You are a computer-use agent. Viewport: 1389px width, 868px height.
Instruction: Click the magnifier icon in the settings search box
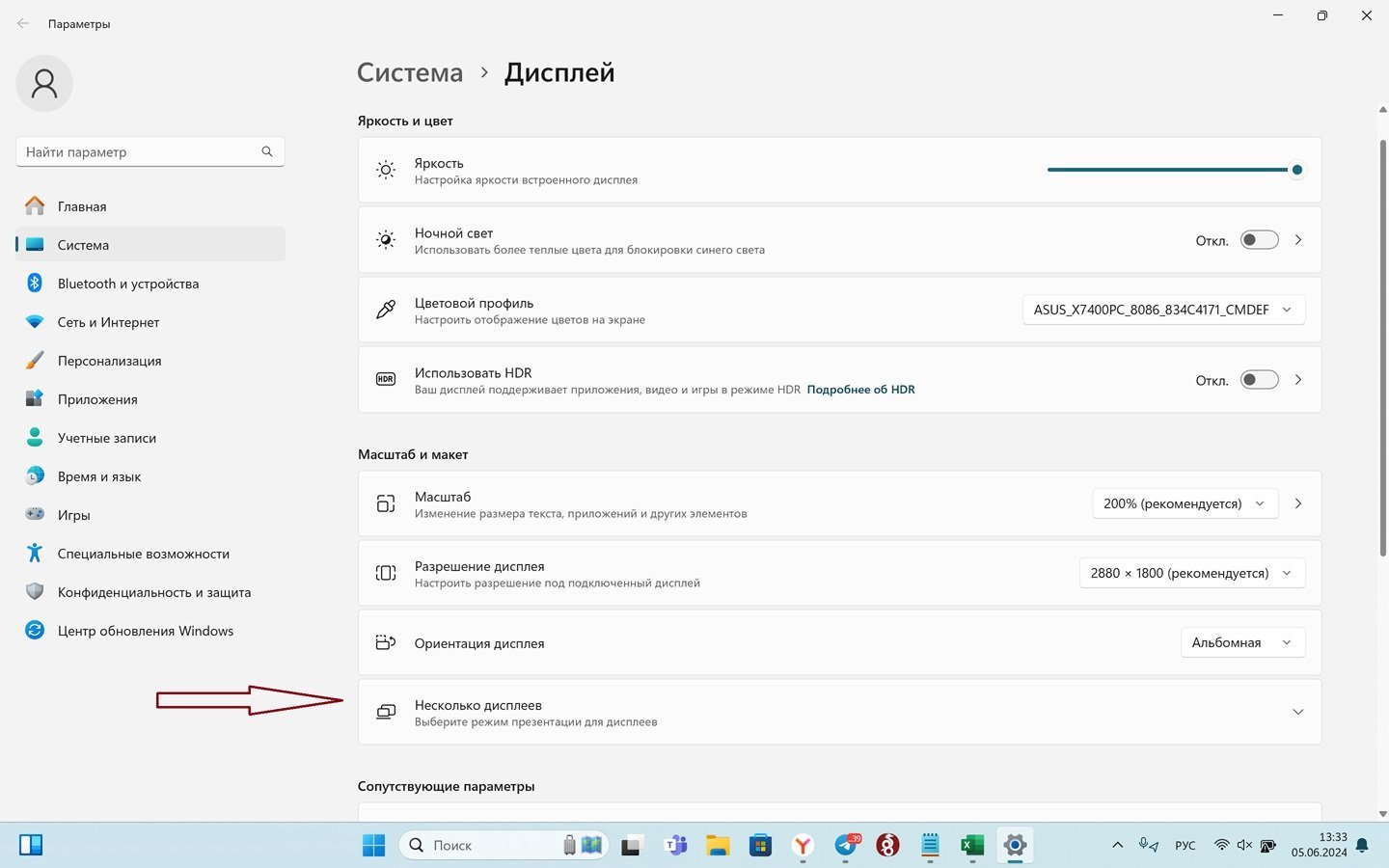point(267,151)
